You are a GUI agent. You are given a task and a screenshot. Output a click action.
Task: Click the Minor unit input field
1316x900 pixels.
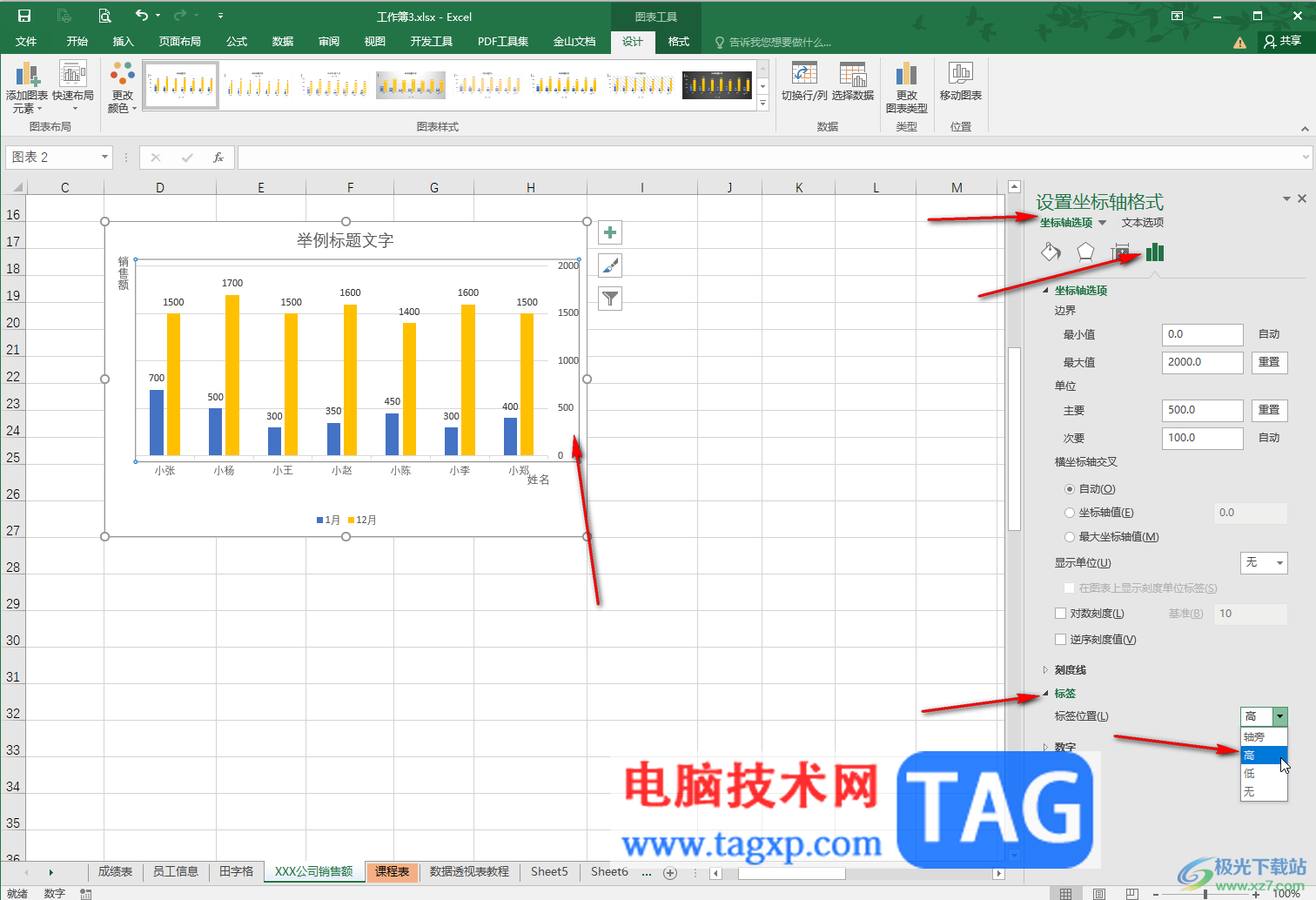coord(1203,438)
